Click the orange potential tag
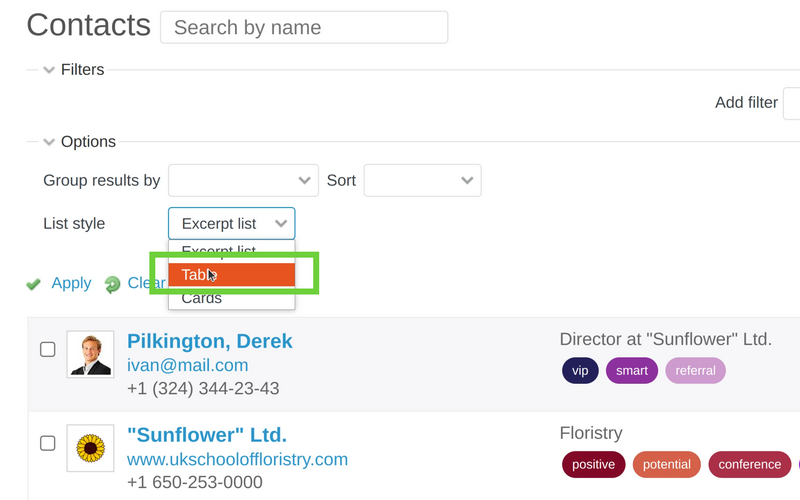 click(x=666, y=464)
